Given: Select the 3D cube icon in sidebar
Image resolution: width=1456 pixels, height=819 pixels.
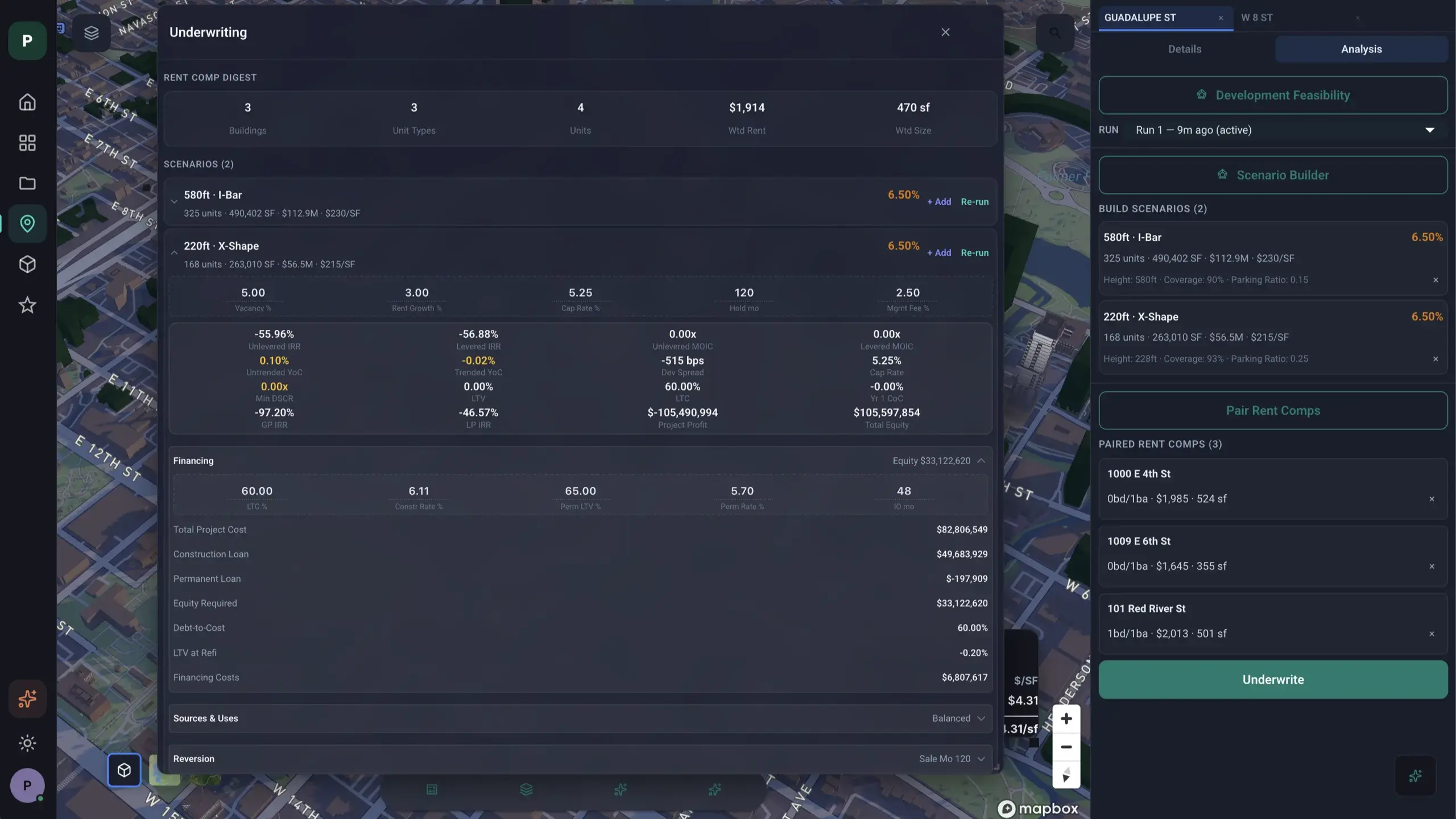Looking at the screenshot, I should point(27,264).
